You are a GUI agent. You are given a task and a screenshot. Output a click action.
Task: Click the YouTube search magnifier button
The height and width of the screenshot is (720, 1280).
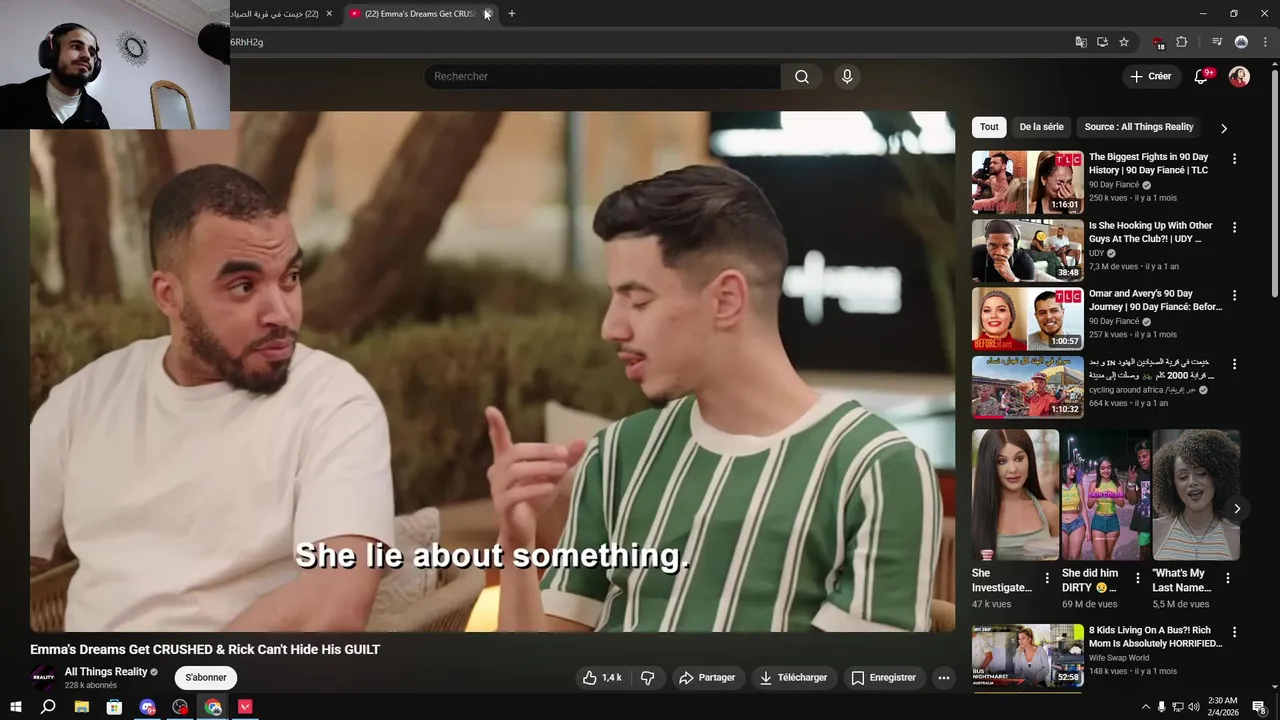coord(802,77)
